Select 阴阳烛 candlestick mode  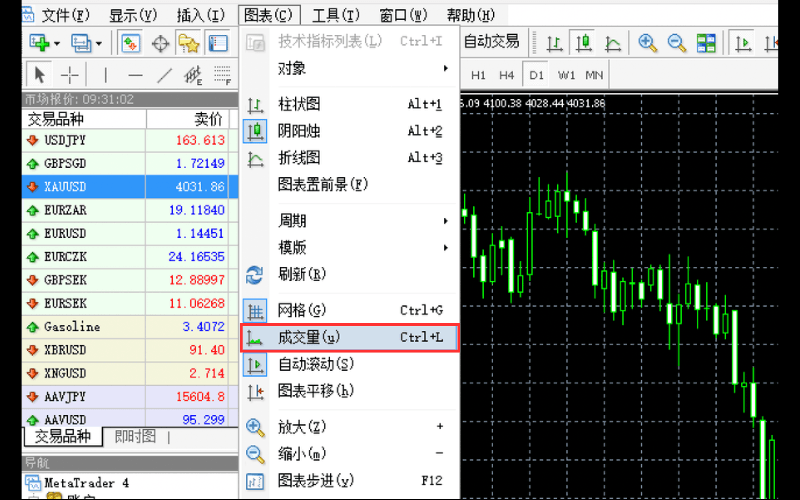(349, 131)
